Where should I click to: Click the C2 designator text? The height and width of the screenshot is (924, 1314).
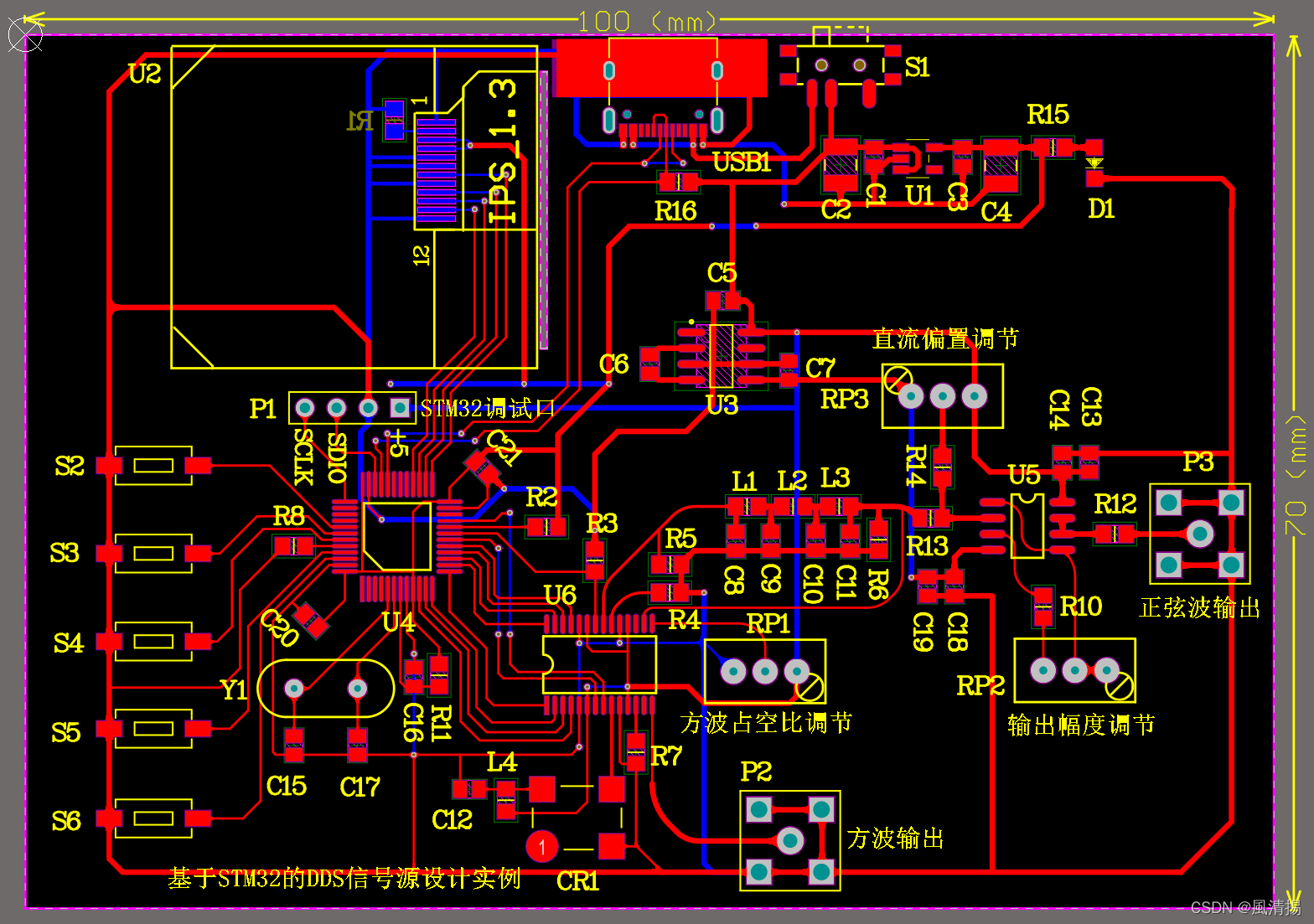tap(836, 209)
